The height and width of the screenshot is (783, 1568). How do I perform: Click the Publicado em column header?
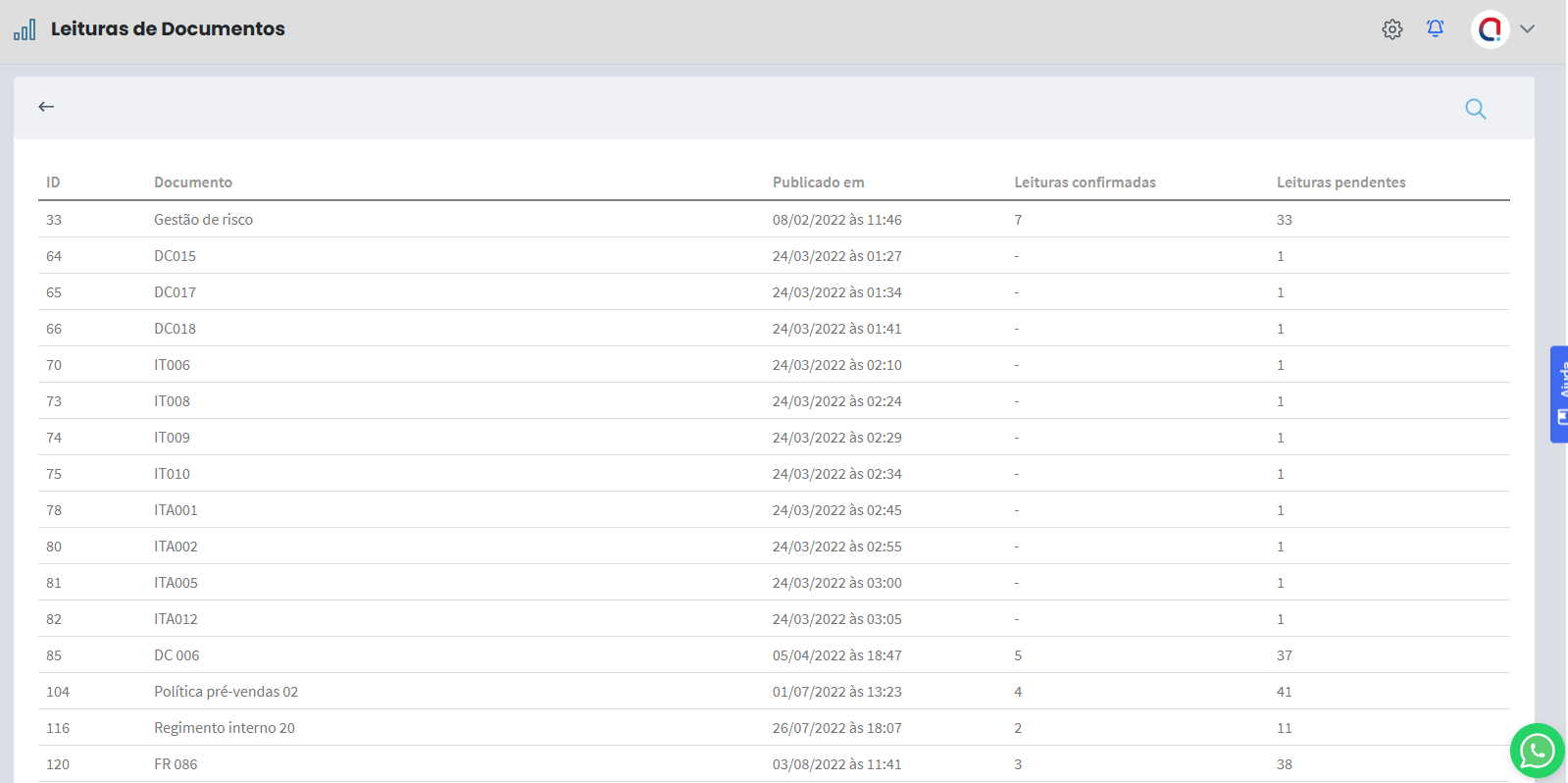pyautogui.click(x=818, y=183)
